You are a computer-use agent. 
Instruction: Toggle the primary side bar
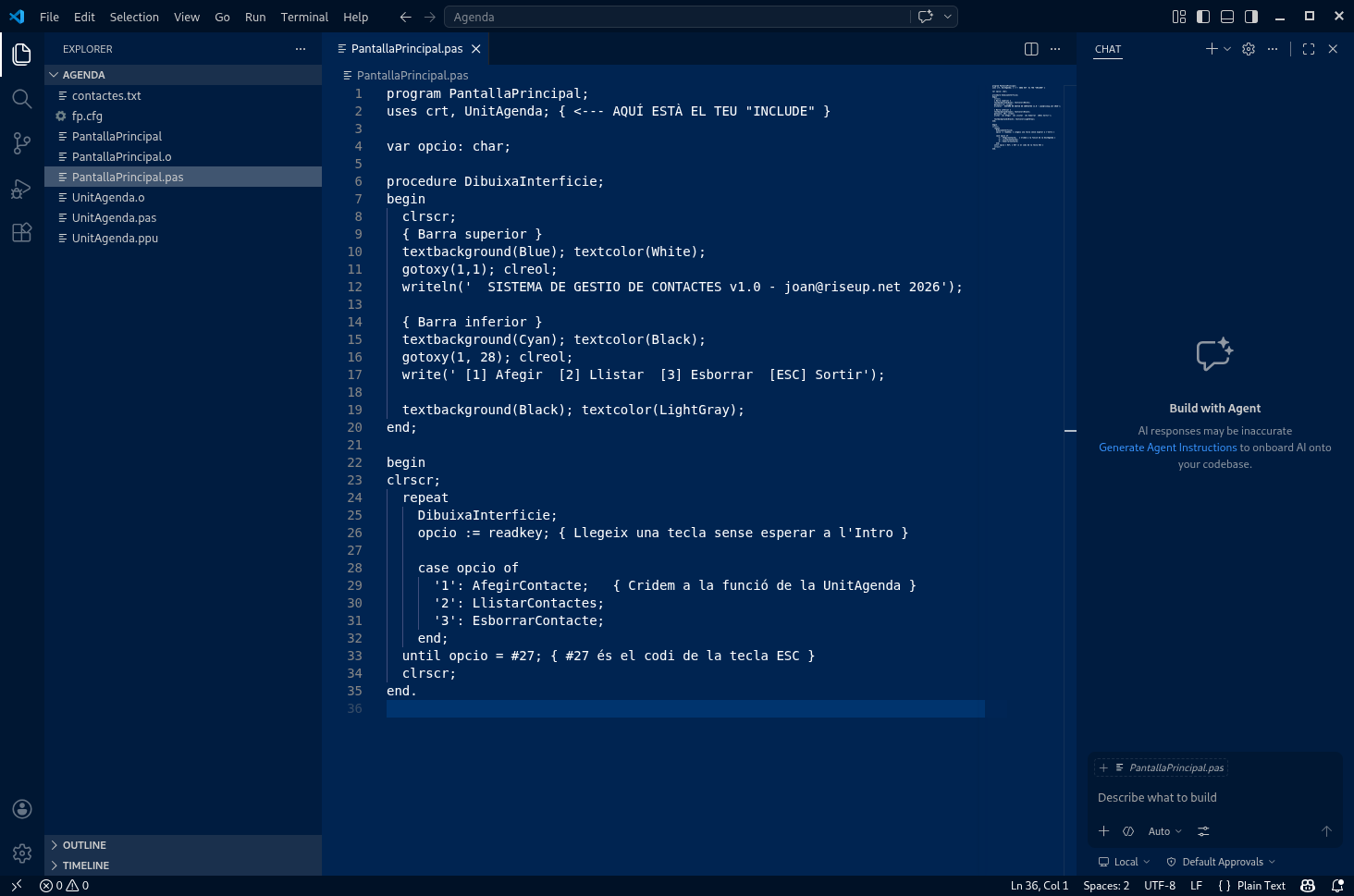[x=1203, y=17]
